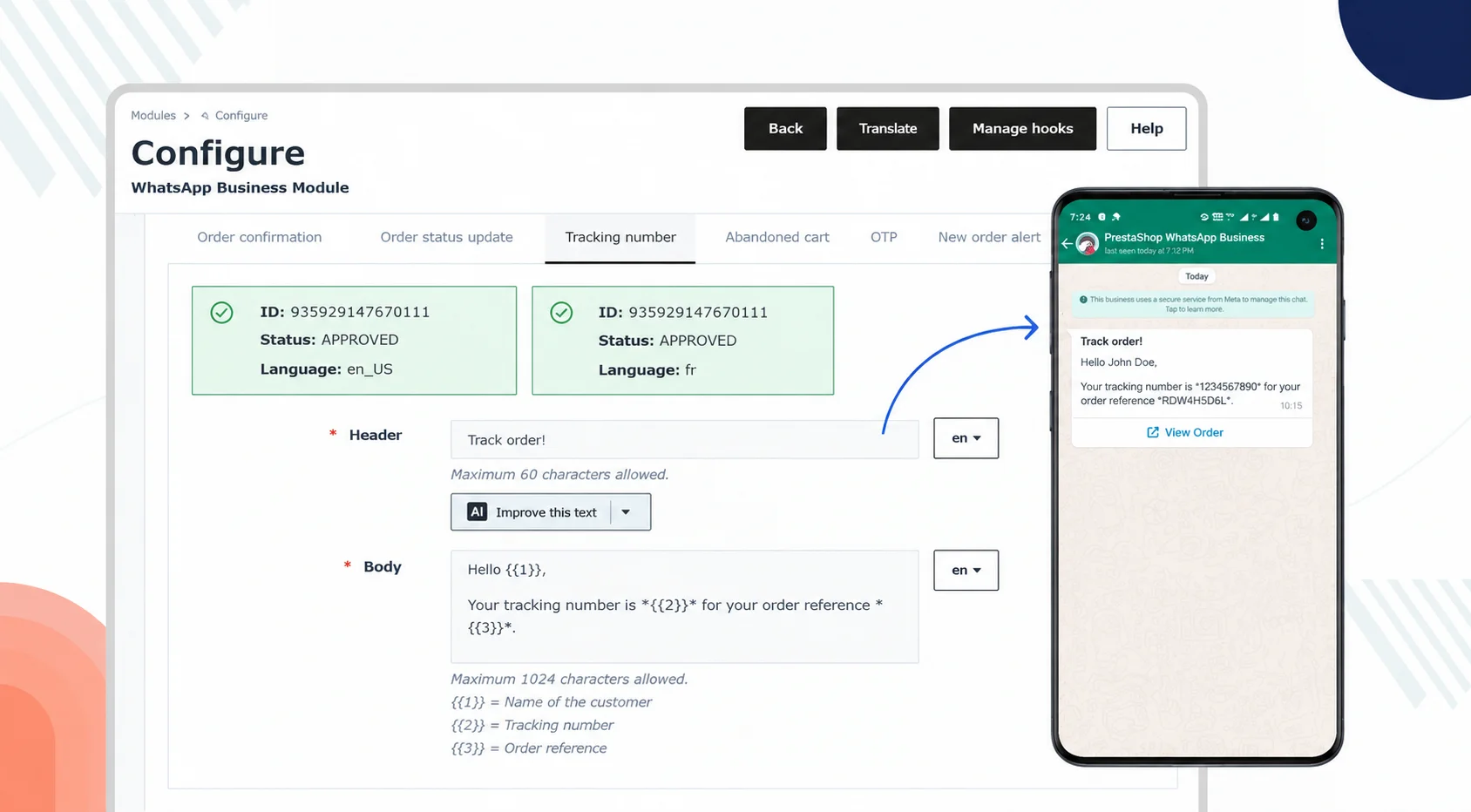The width and height of the screenshot is (1471, 812).
Task: Open the Header language en dropdown
Action: pyautogui.click(x=966, y=438)
